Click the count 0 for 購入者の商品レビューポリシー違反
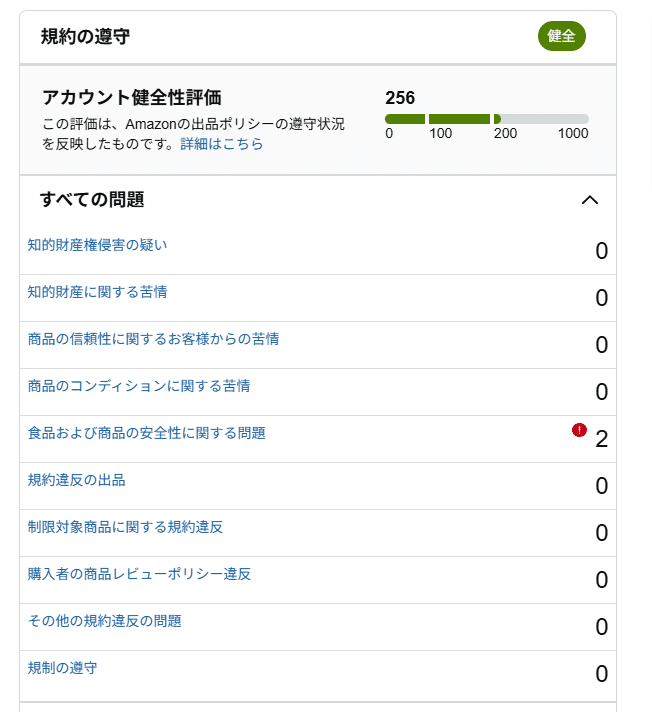The image size is (652, 712). click(x=602, y=580)
